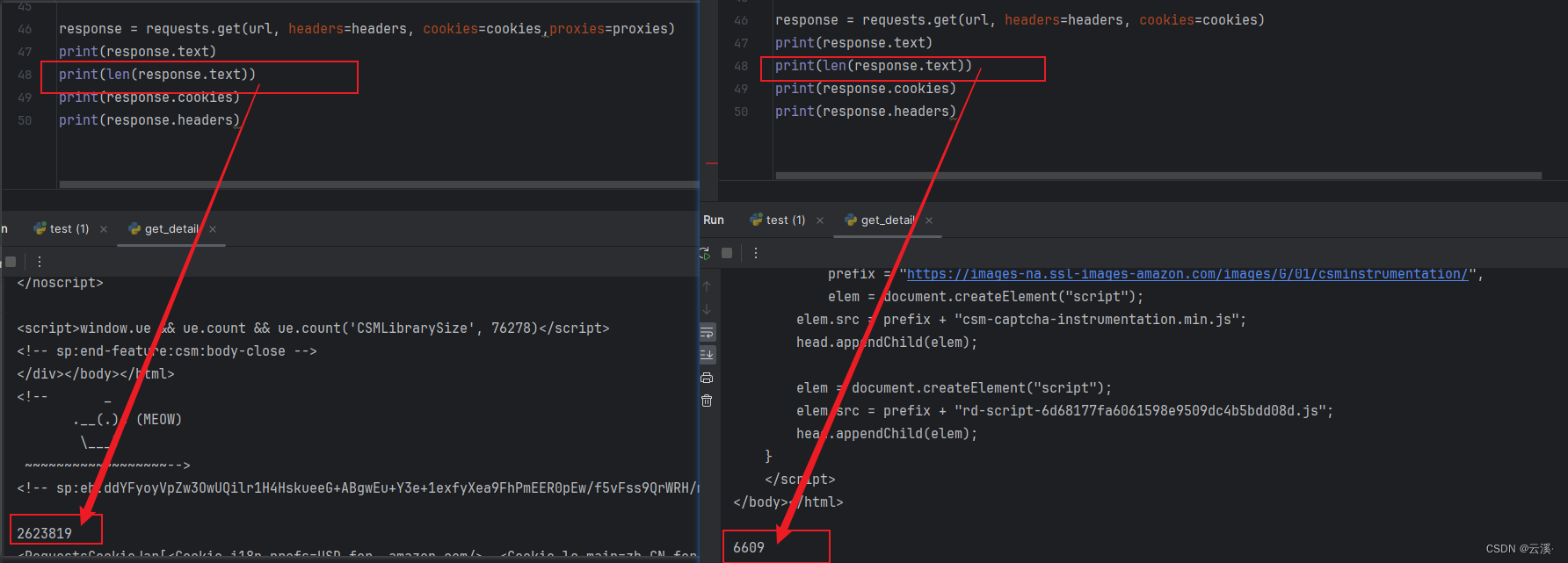Image resolution: width=1568 pixels, height=563 pixels.
Task: Click print(len(response.text)) in the right editor
Action: coord(874,66)
